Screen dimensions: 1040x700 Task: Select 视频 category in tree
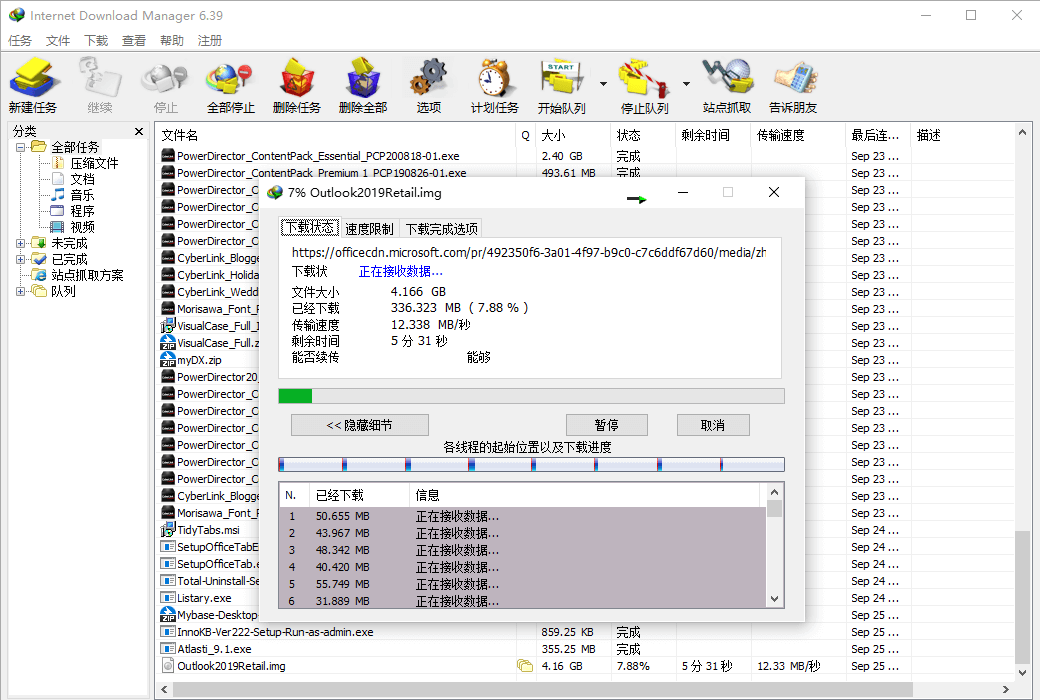click(82, 227)
